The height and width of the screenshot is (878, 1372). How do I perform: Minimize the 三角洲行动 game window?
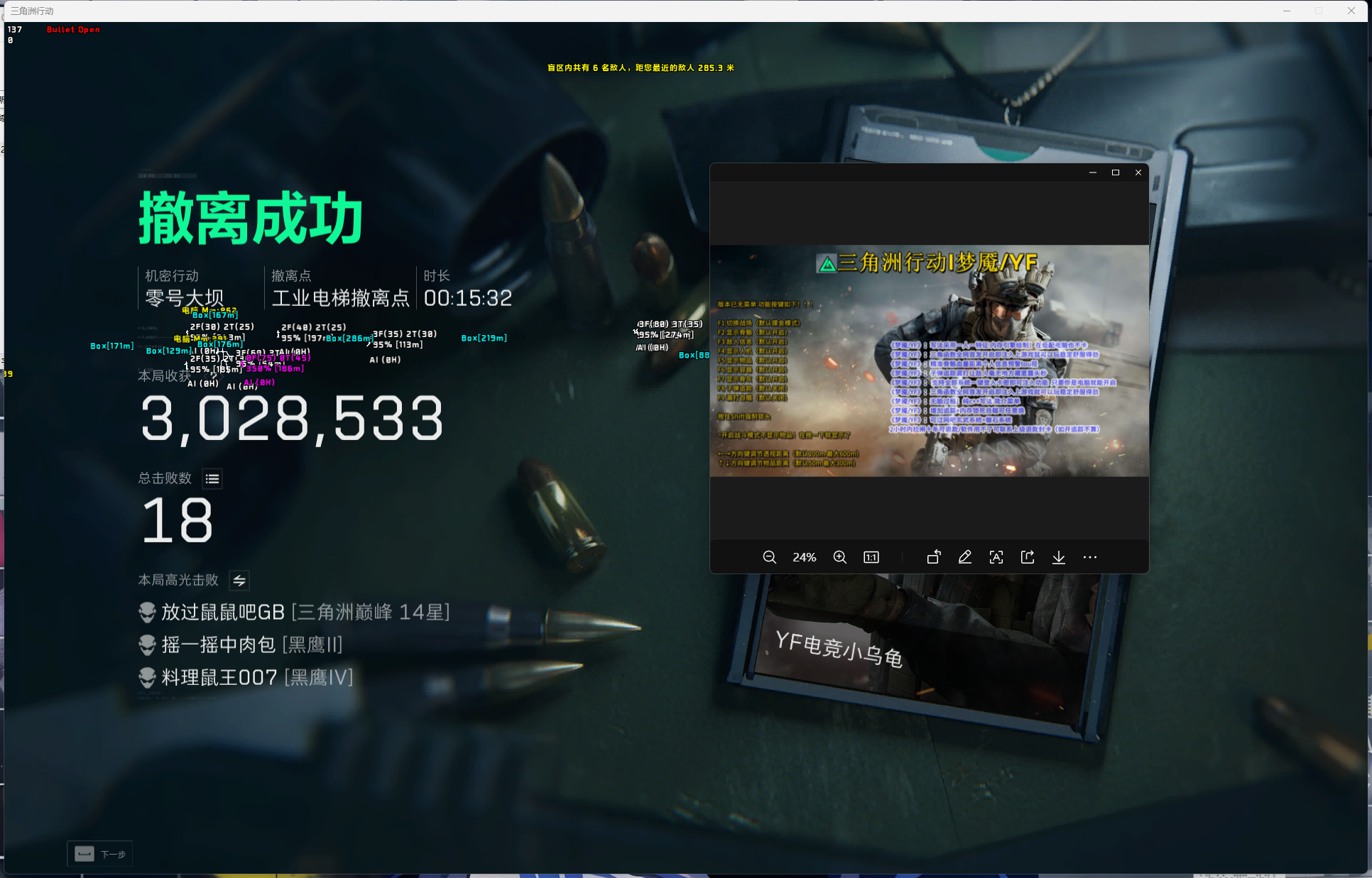1287,11
